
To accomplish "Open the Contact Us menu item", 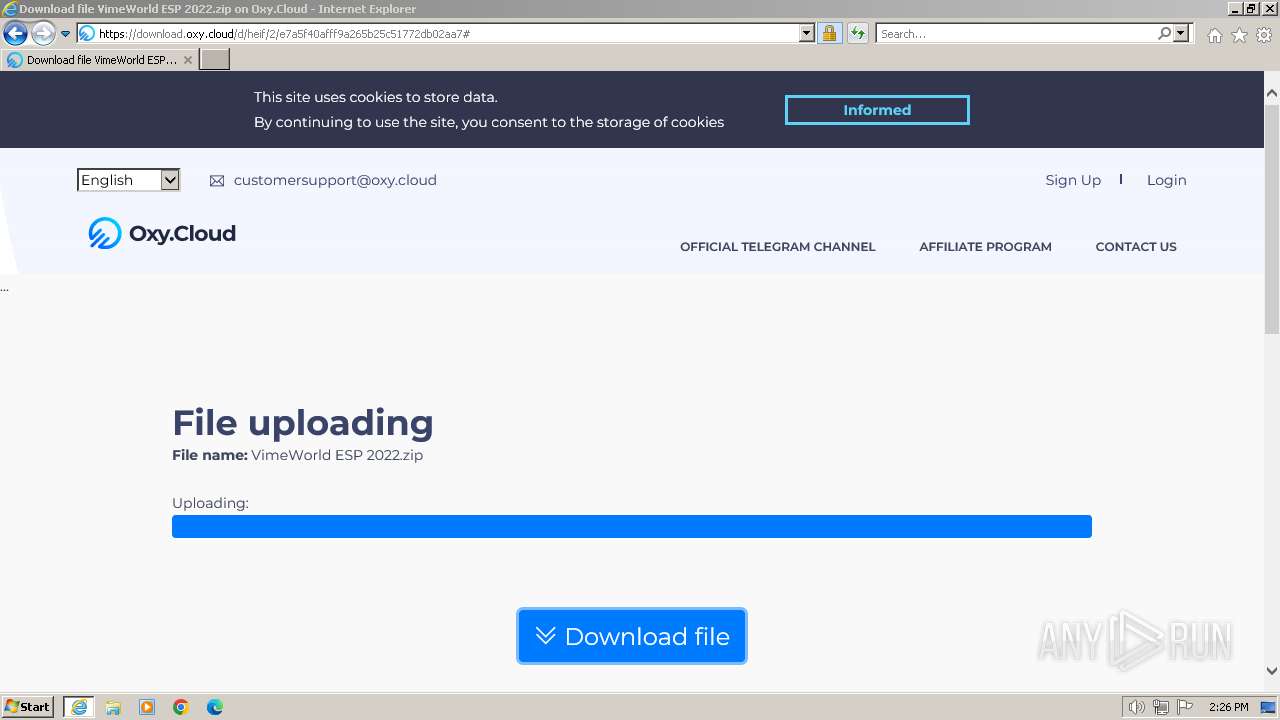I will 1136,247.
